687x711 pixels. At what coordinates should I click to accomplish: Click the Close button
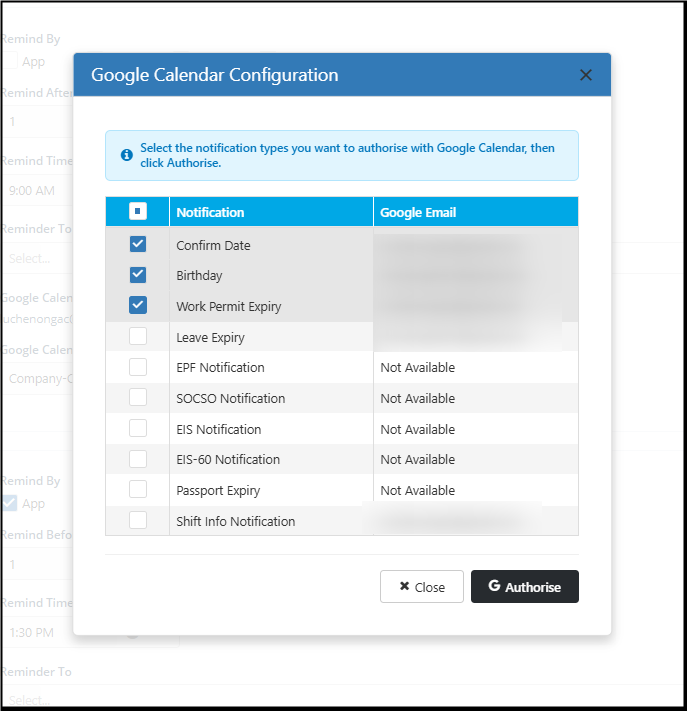(x=422, y=587)
